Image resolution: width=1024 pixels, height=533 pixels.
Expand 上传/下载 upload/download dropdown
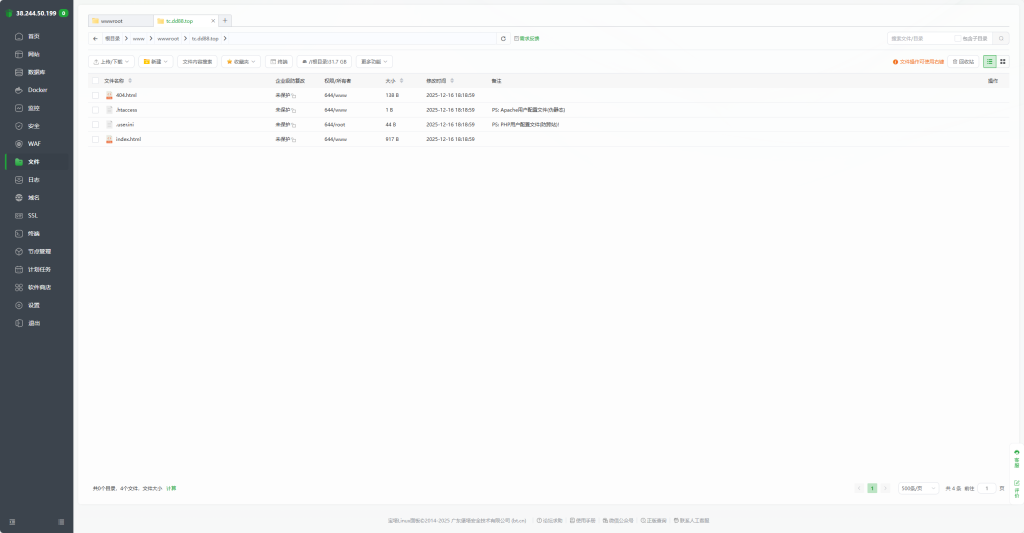click(x=111, y=61)
